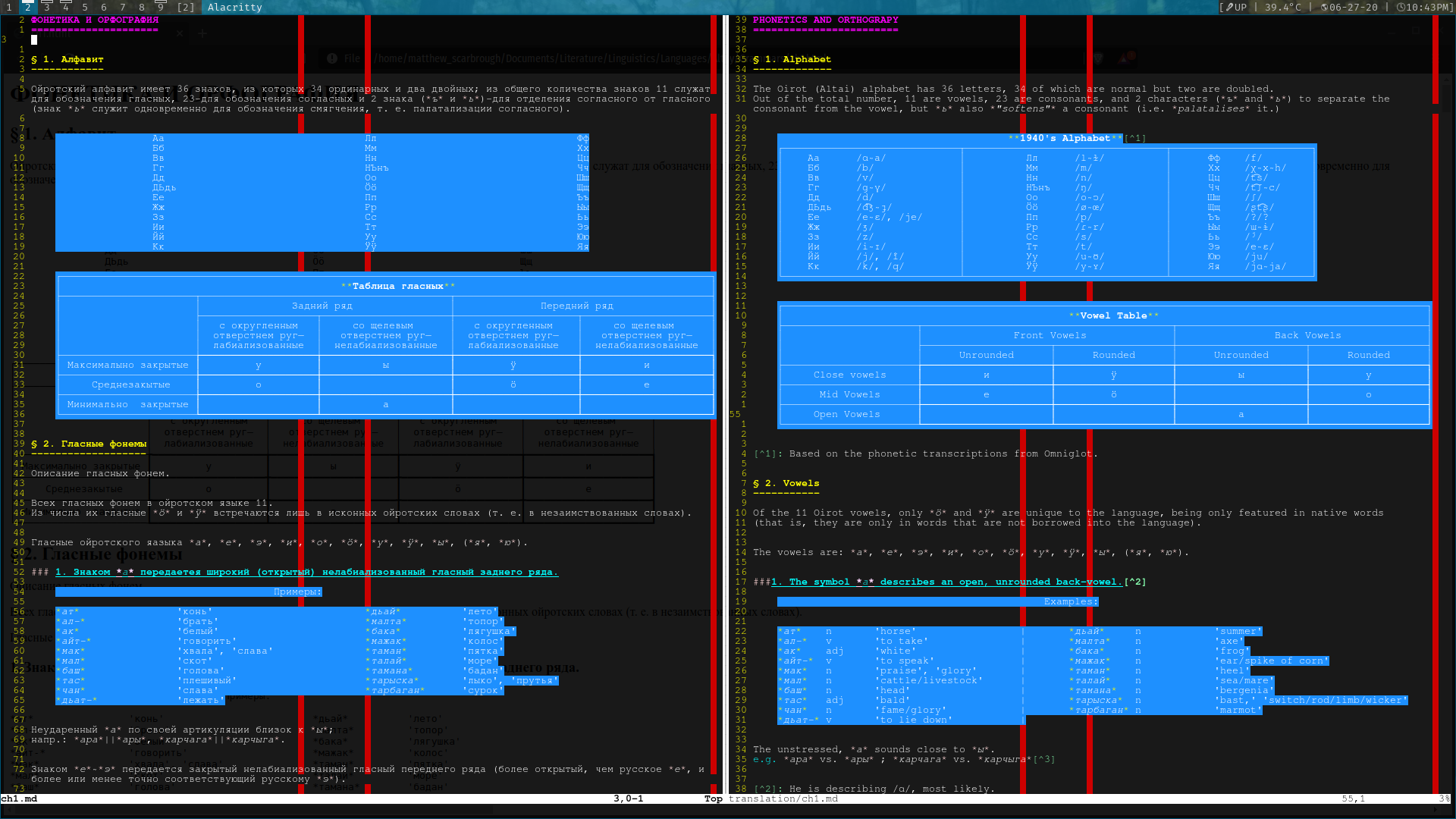This screenshot has width=1456, height=819.
Task: Place cursor on the vim block cursor, left pane
Action: (34, 39)
